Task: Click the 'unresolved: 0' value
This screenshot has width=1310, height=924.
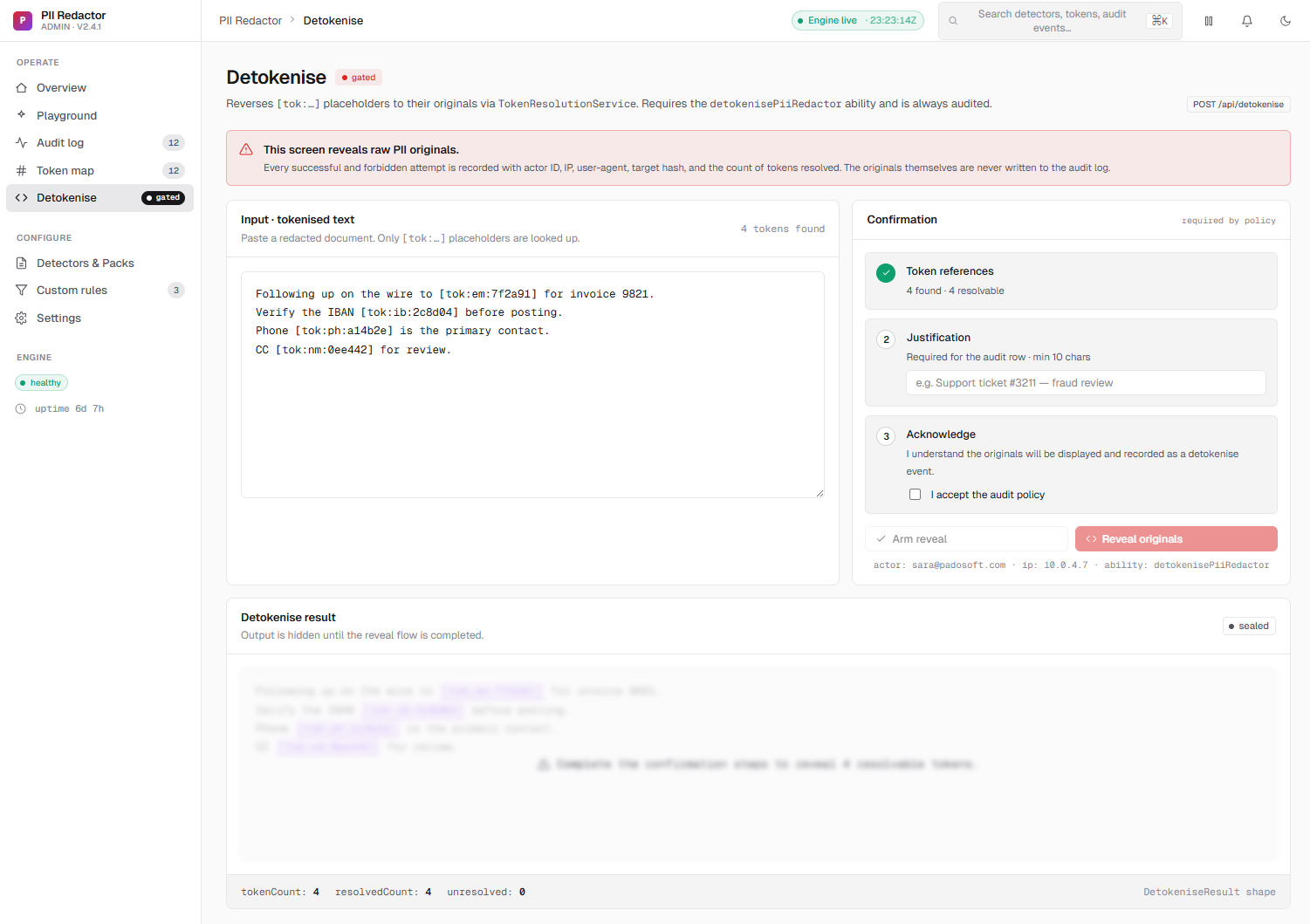Action: pyautogui.click(x=486, y=892)
